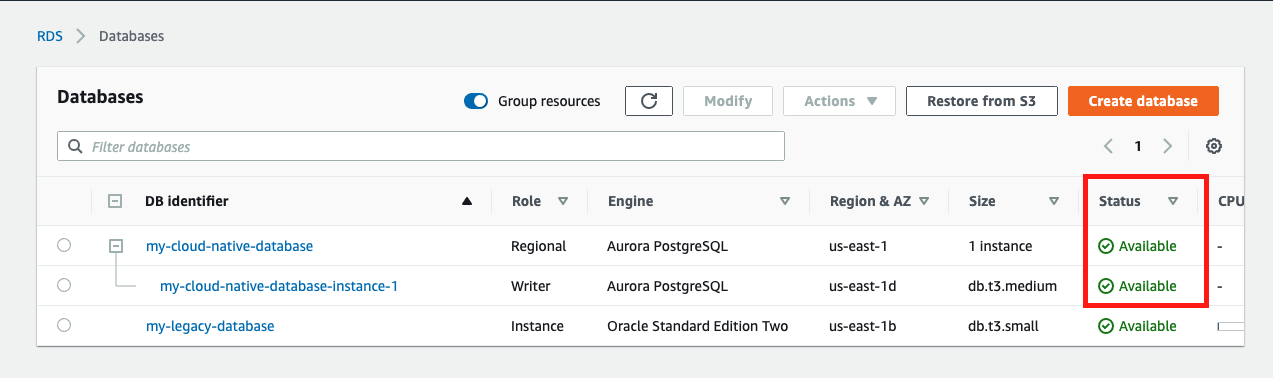Image resolution: width=1273 pixels, height=378 pixels.
Task: Click the Create database button
Action: point(1143,101)
